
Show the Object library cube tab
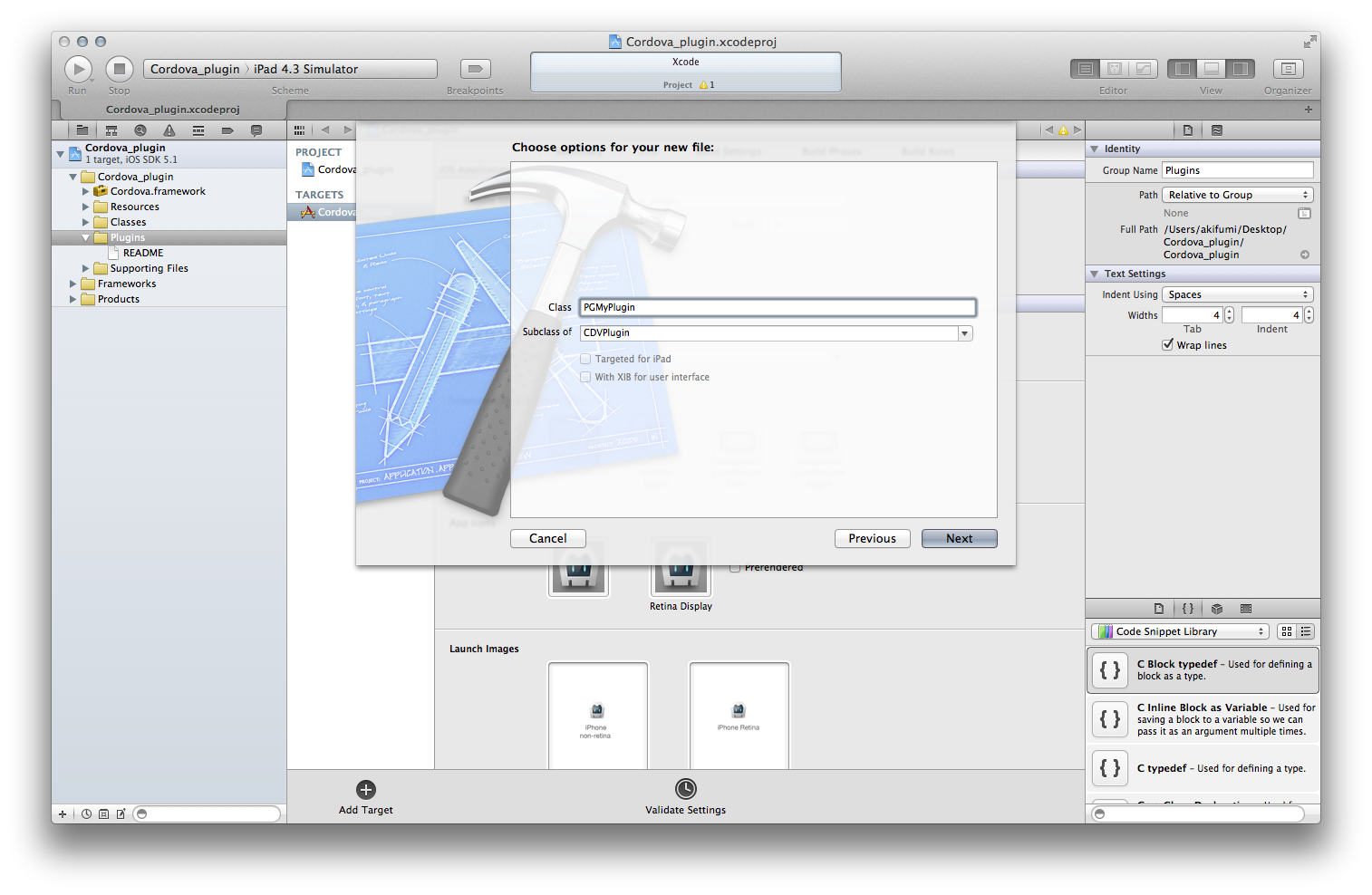(1217, 609)
